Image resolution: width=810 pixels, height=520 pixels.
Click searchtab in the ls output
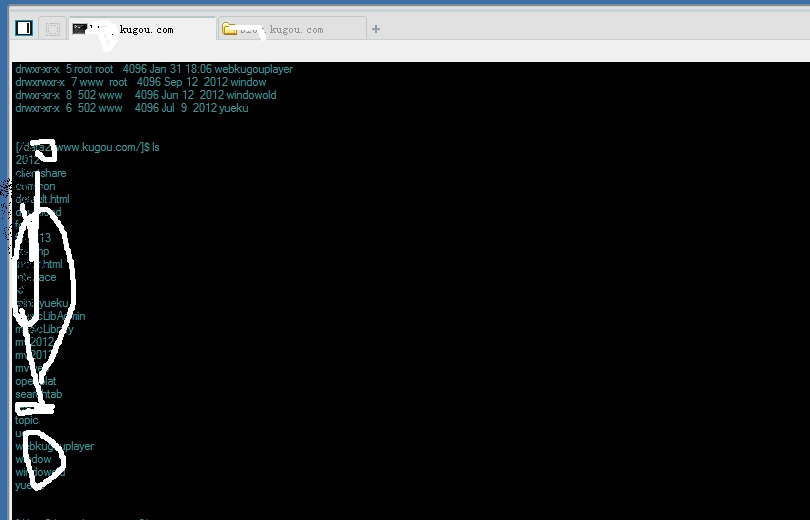pos(39,394)
